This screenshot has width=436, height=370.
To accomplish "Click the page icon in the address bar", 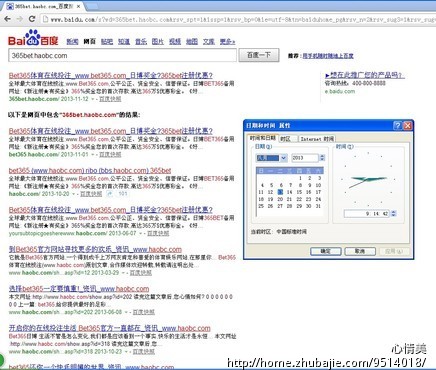I will (46, 19).
